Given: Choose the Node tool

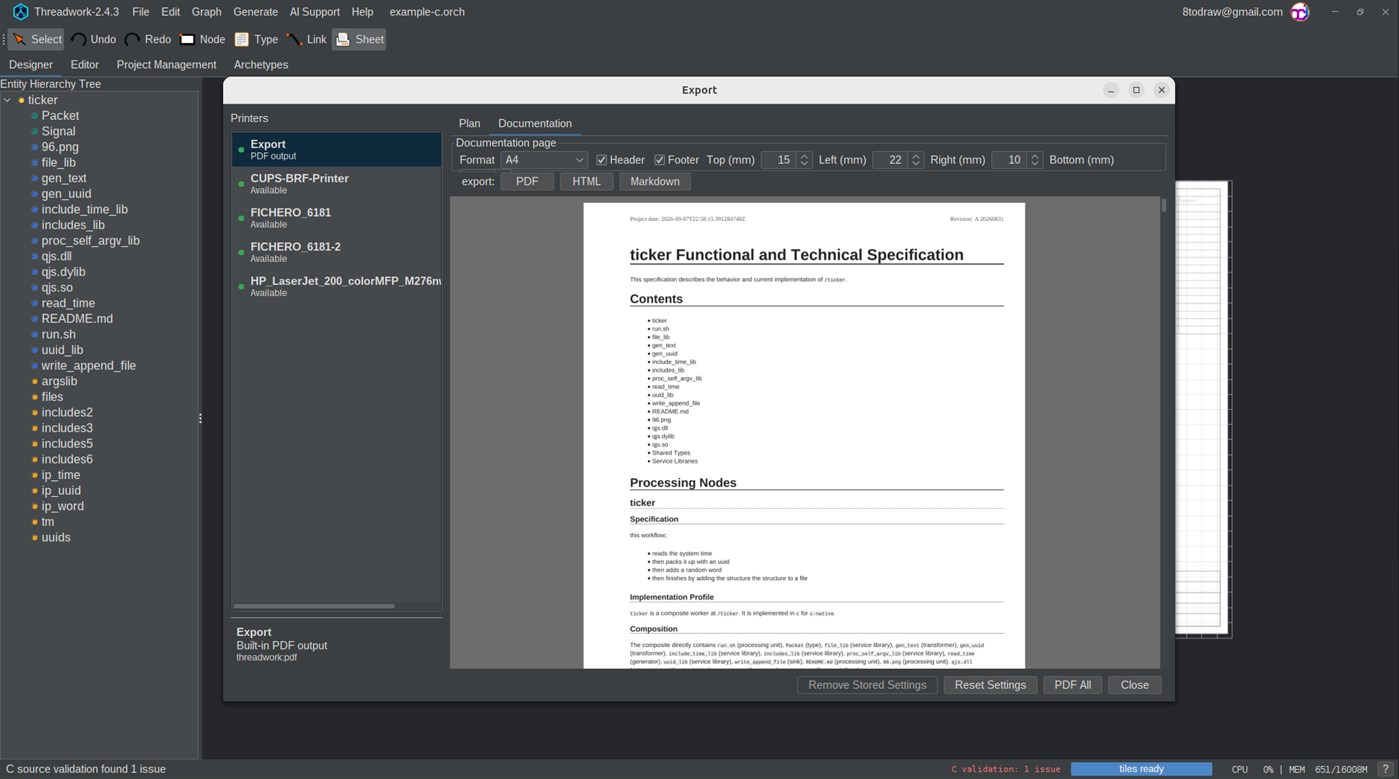Looking at the screenshot, I should click(202, 39).
